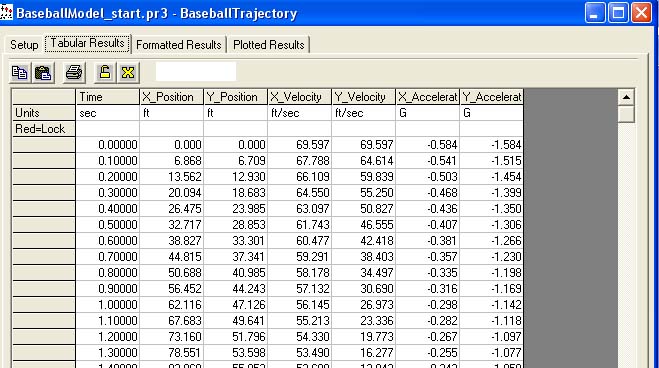Image resolution: width=659 pixels, height=368 pixels.
Task: Switch to Formatted Results tab
Action: tap(179, 45)
